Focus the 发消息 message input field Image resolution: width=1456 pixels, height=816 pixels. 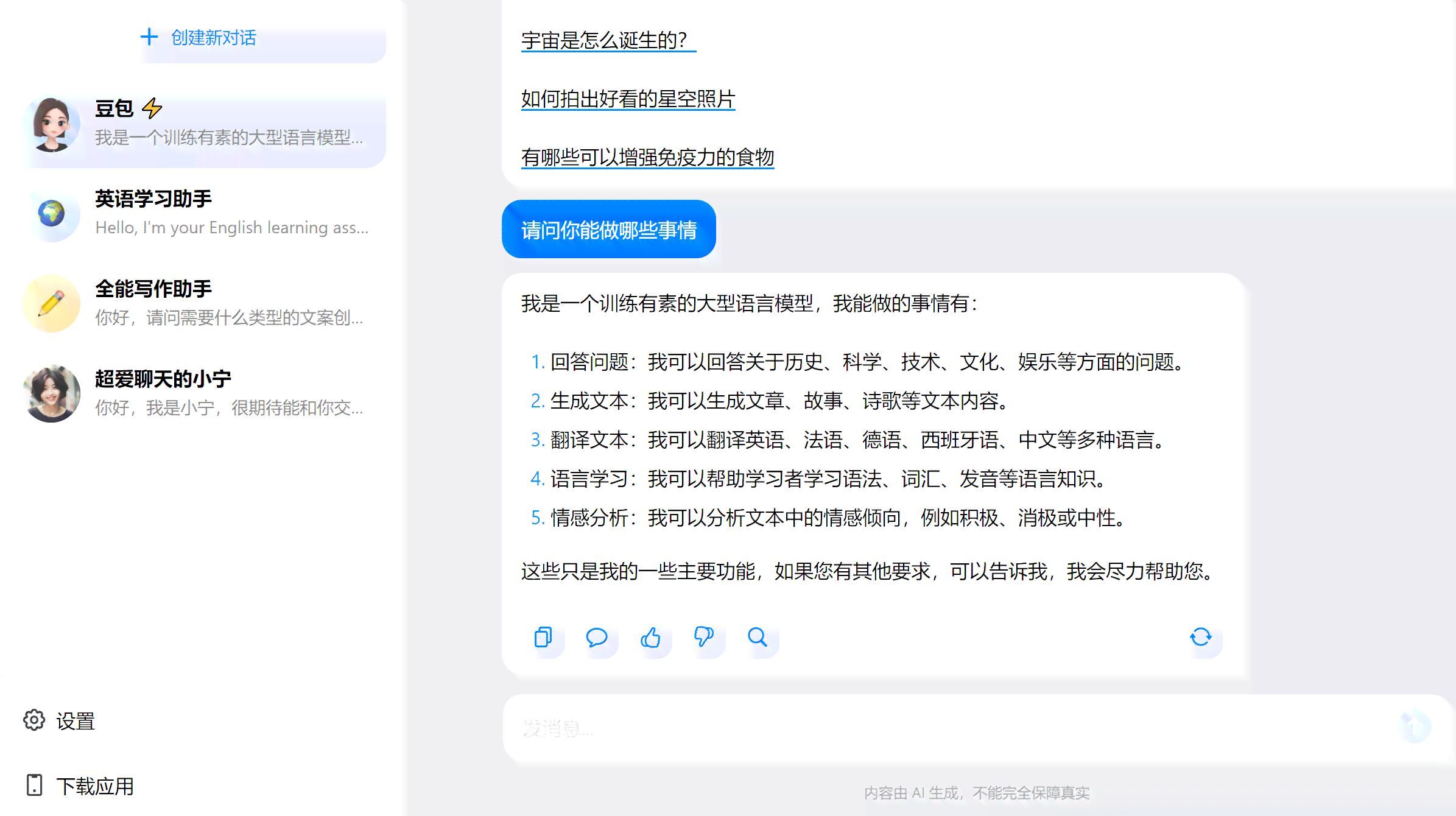pos(950,728)
